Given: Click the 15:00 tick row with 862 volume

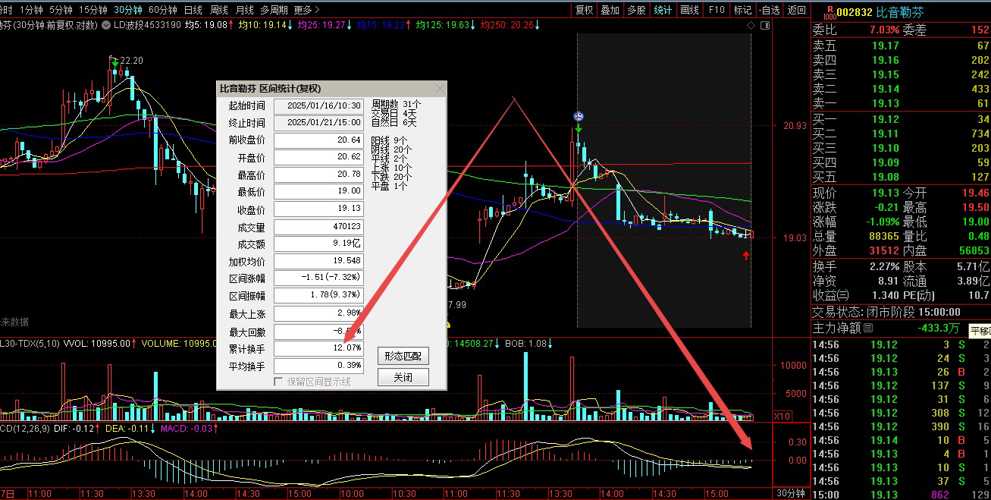Looking at the screenshot, I should click(901, 494).
